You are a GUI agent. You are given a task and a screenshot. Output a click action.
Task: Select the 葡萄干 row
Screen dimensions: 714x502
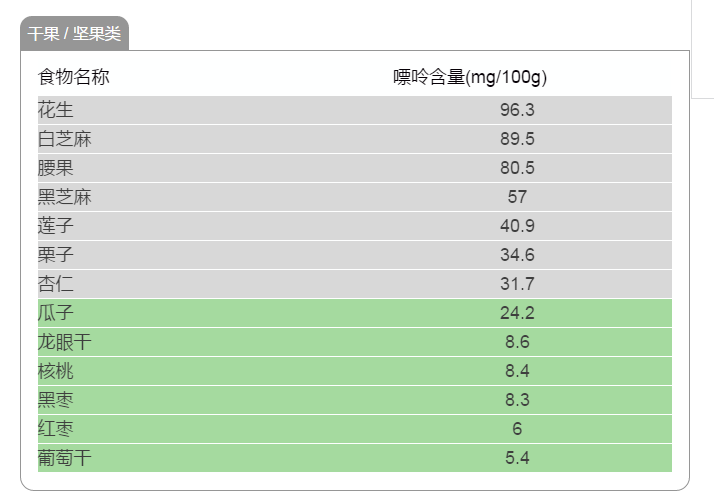(x=355, y=458)
